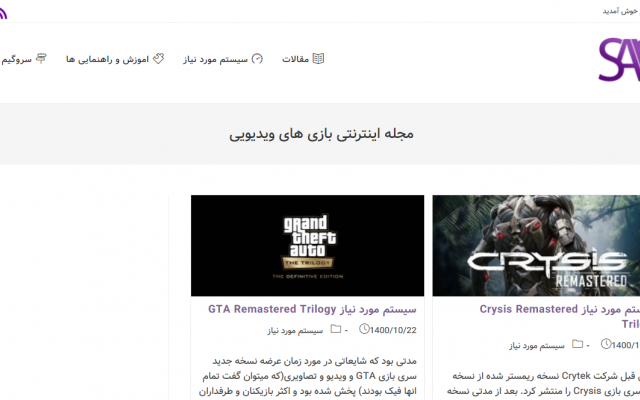Click the newspaper icon beside مقالات
The image size is (640, 400).
(x=318, y=59)
